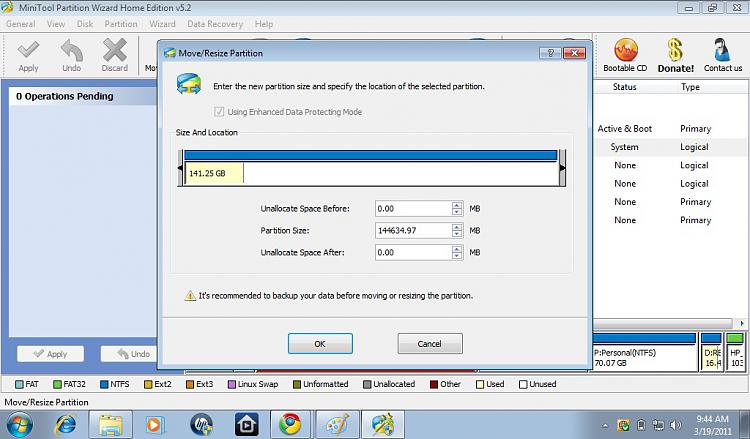
Task: Select the Active & Boot partition row
Action: coord(670,129)
